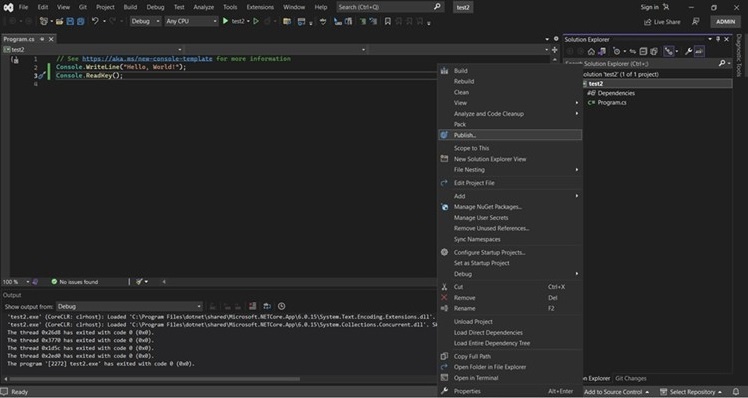Select Open Folder in File Explorer
Image resolution: width=748 pixels, height=398 pixels.
pyautogui.click(x=510, y=367)
